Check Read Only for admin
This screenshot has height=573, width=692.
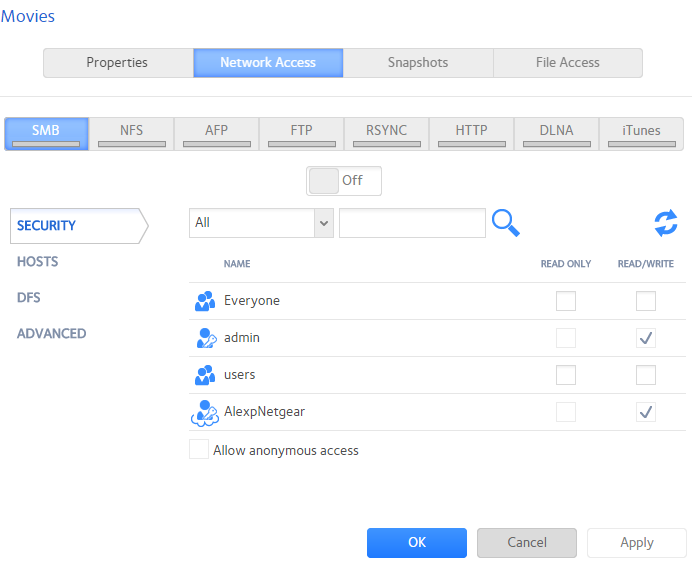point(566,338)
